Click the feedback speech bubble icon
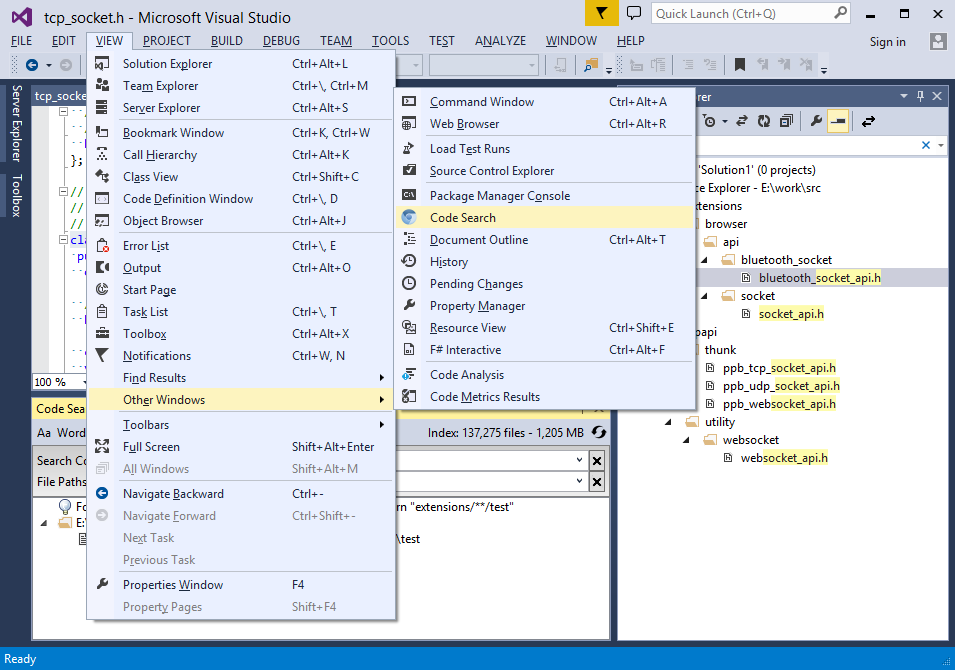 tap(634, 13)
